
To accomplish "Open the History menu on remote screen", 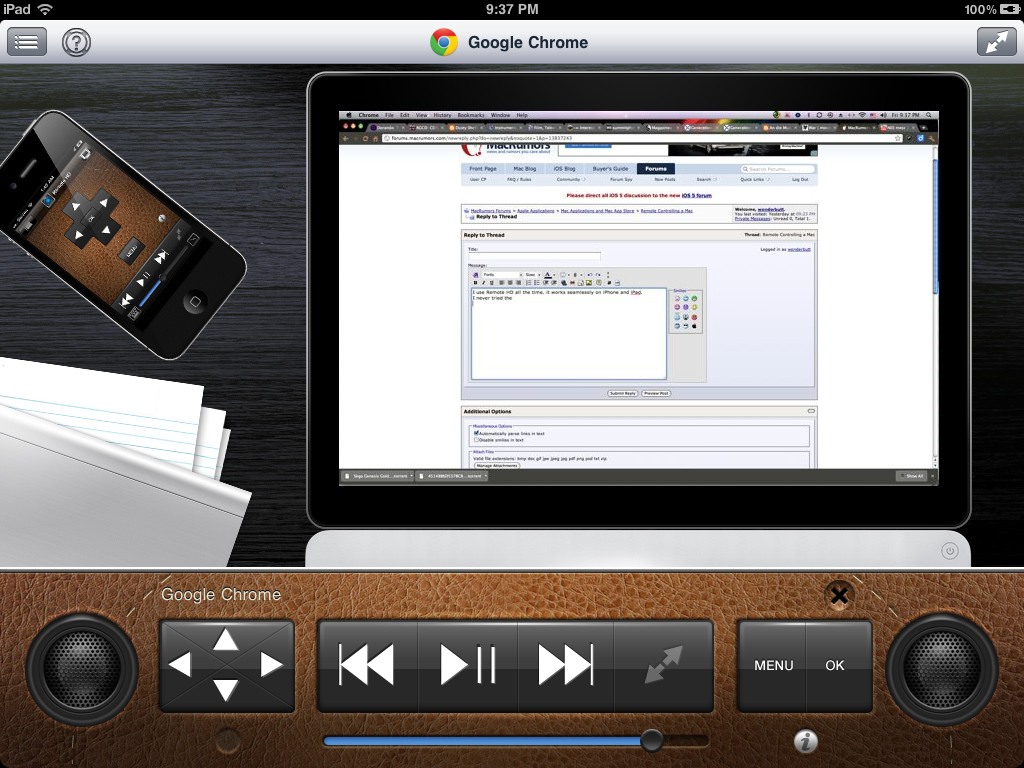I will pos(442,115).
